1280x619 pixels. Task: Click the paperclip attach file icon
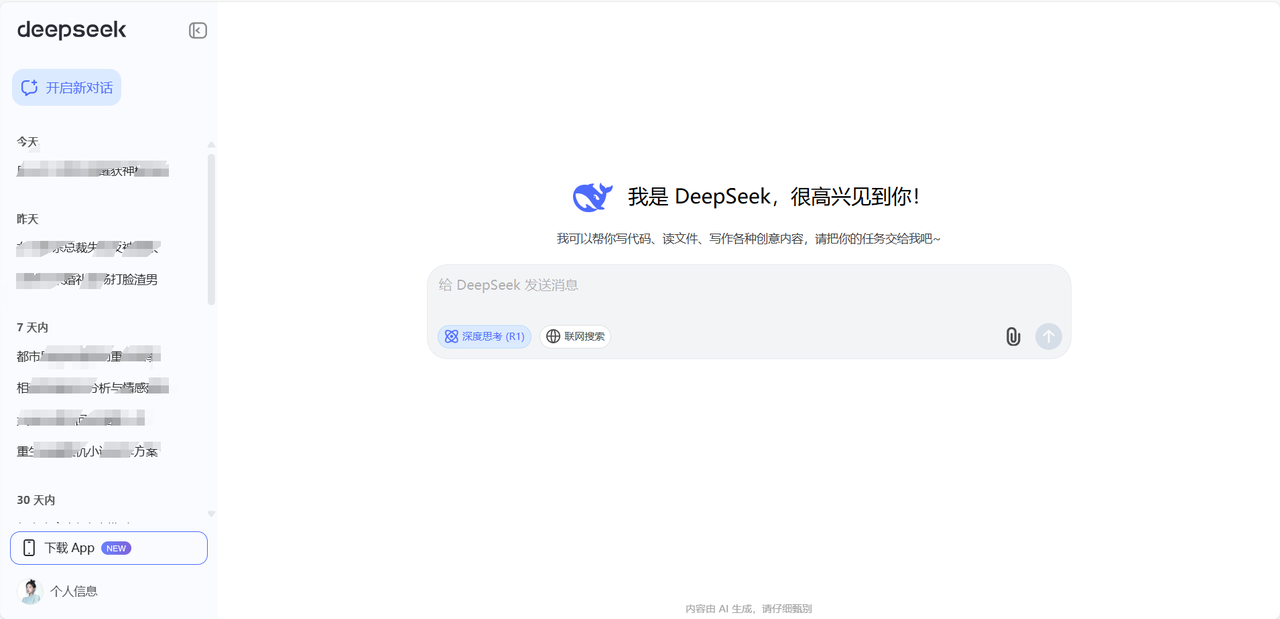tap(1013, 337)
